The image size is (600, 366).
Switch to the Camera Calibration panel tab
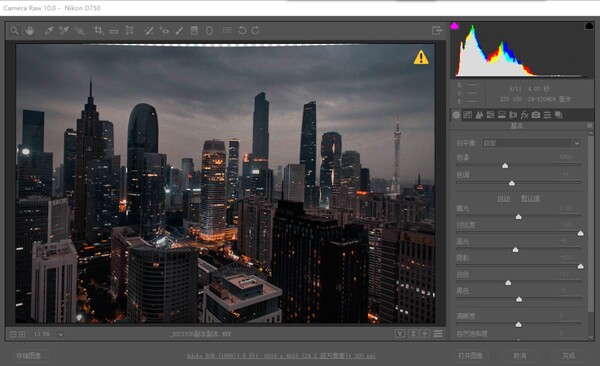click(536, 115)
